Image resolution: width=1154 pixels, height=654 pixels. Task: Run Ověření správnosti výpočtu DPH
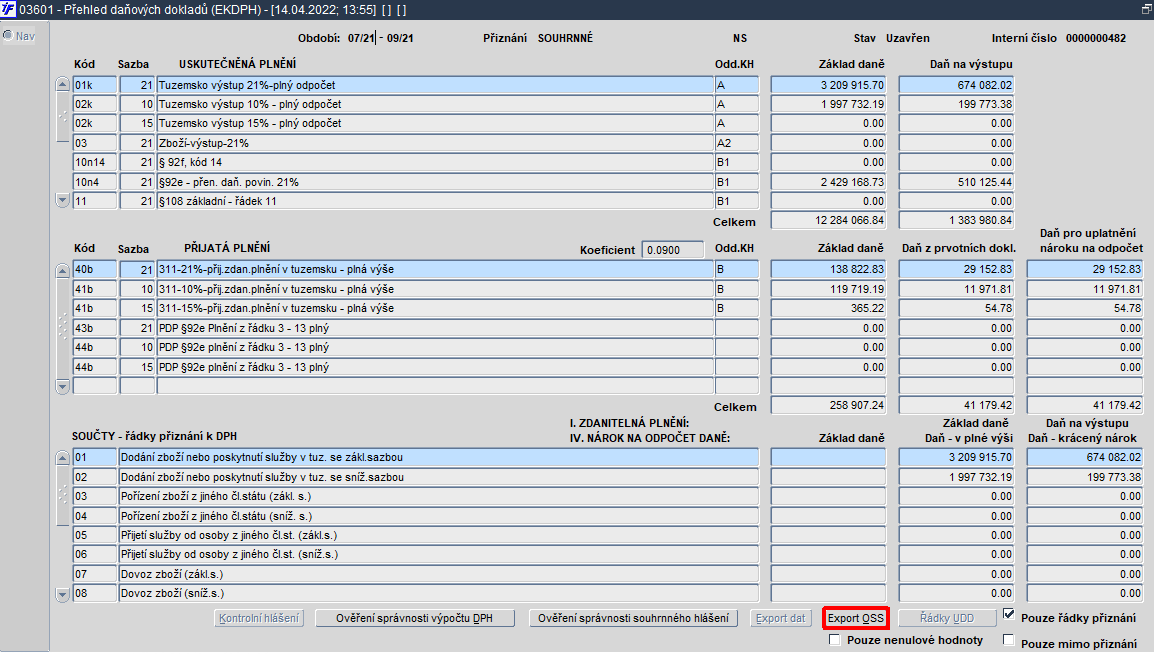click(414, 618)
